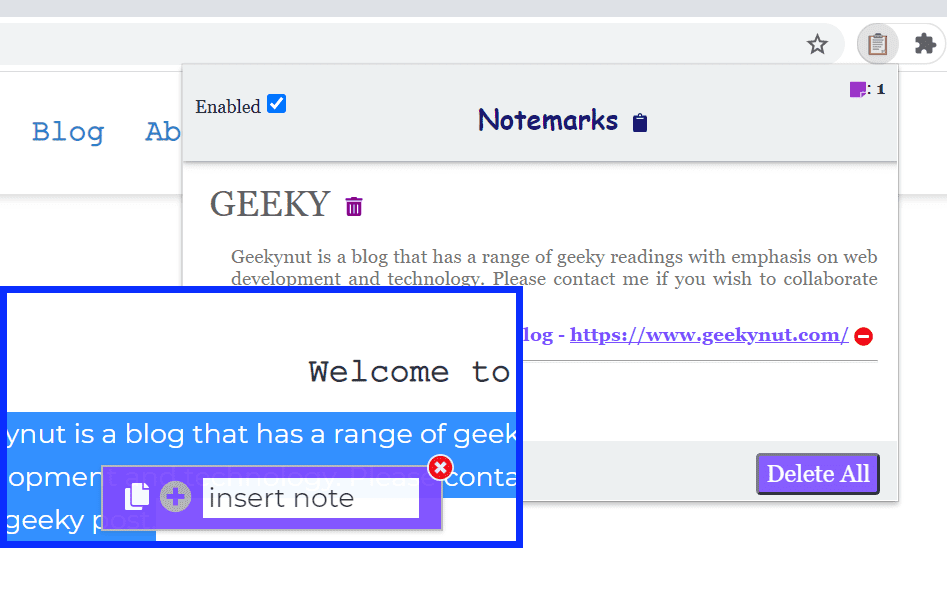Uncheck the Enabled checkbox
The image size is (947, 606).
click(276, 103)
